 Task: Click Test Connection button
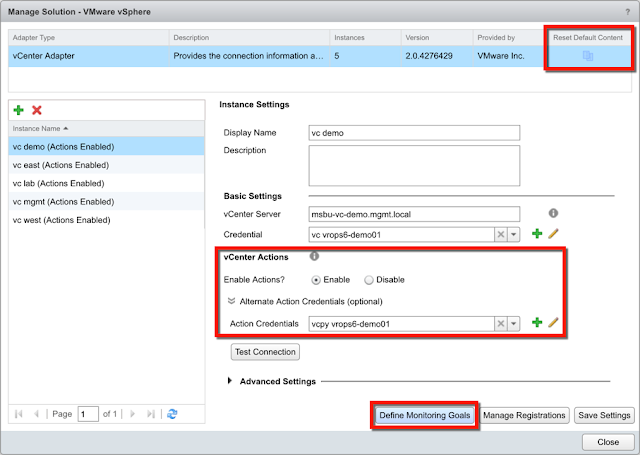click(265, 352)
